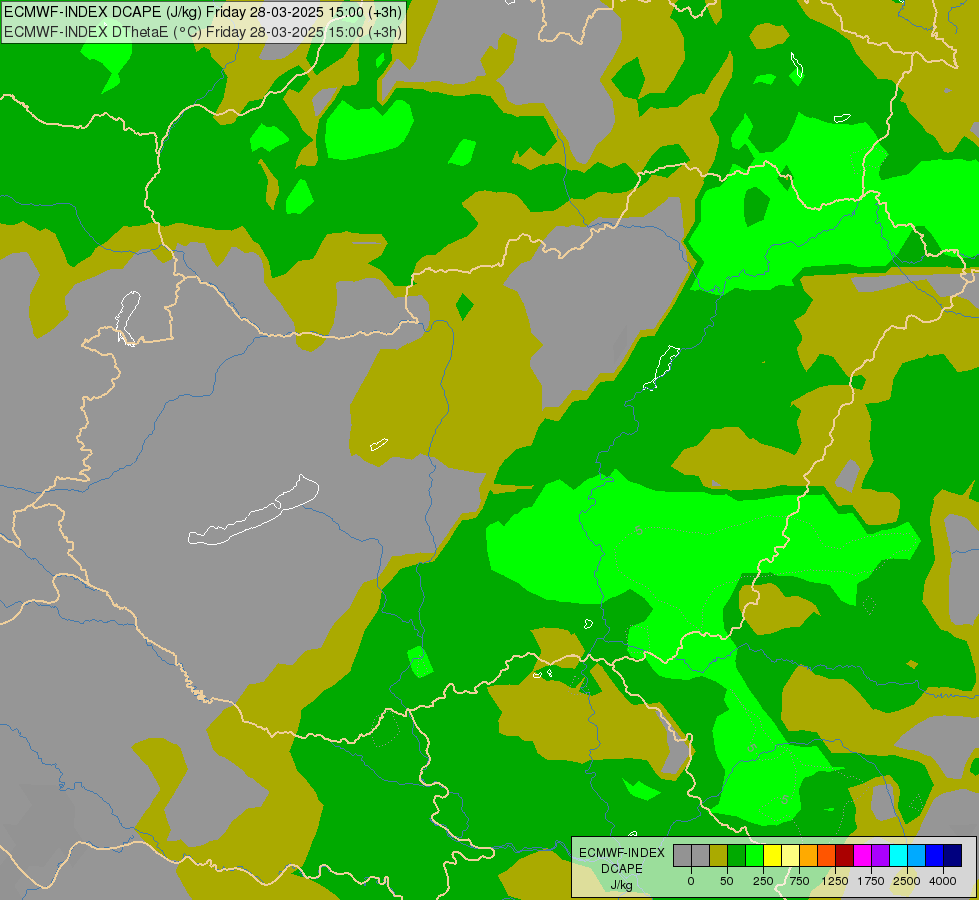
Task: Select the purple legend swatch
Action: tap(881, 855)
